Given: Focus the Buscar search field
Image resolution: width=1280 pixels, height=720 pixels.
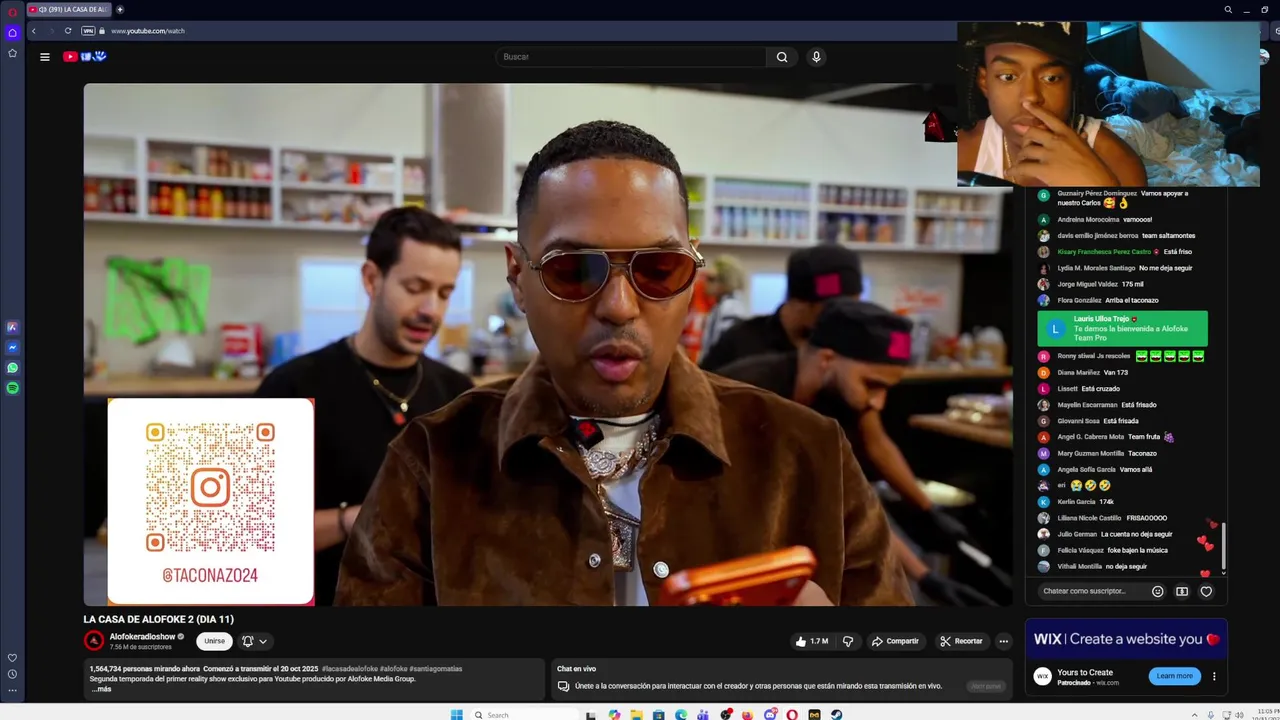Looking at the screenshot, I should tap(632, 57).
